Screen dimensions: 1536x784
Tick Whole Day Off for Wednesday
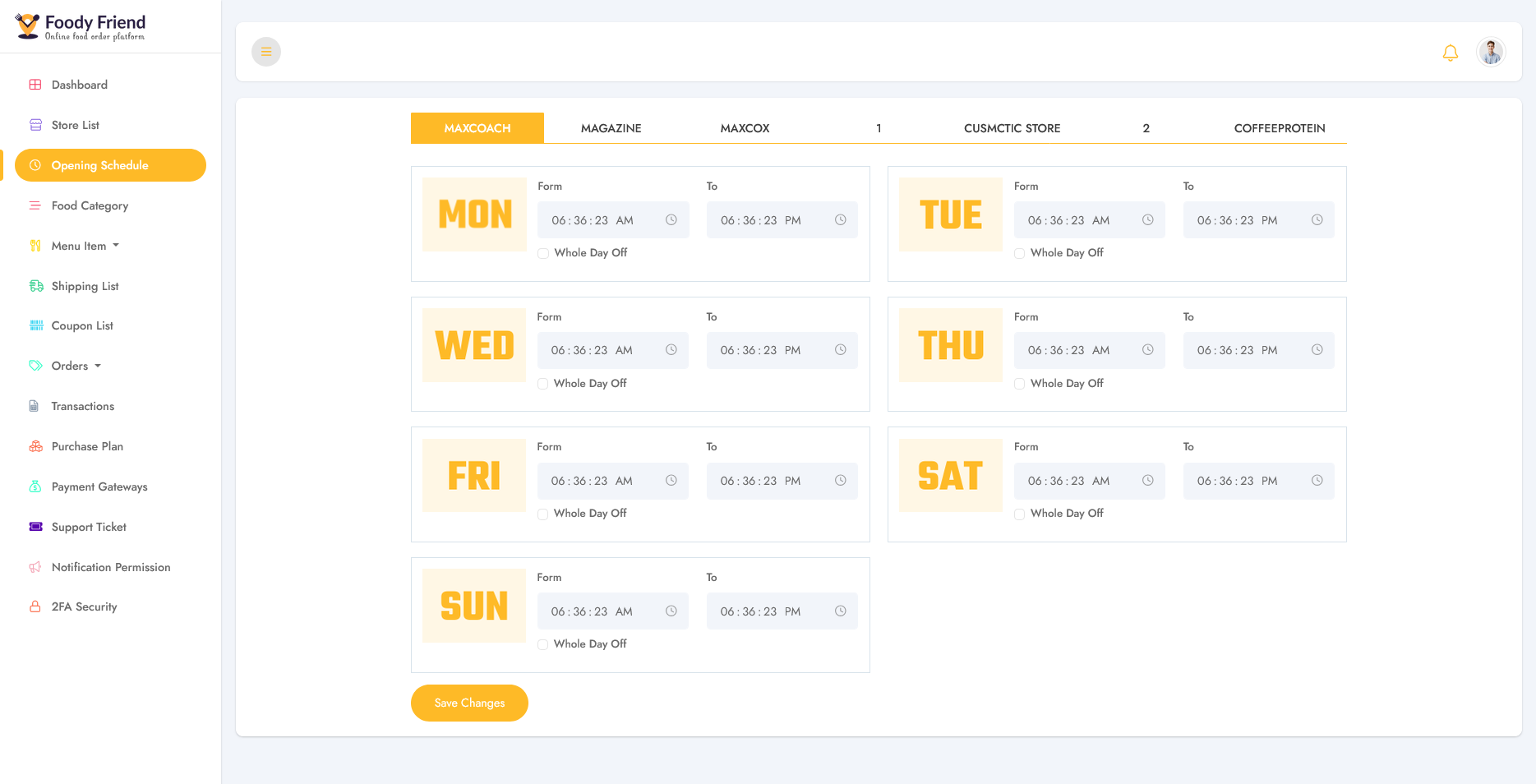543,384
